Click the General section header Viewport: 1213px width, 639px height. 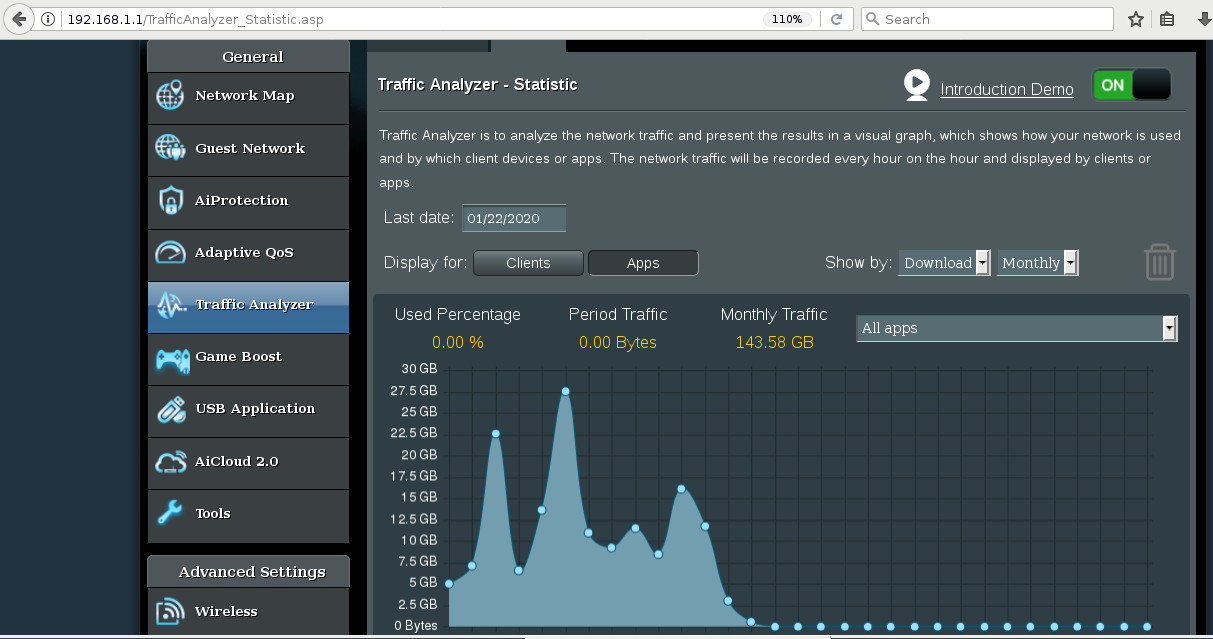248,57
